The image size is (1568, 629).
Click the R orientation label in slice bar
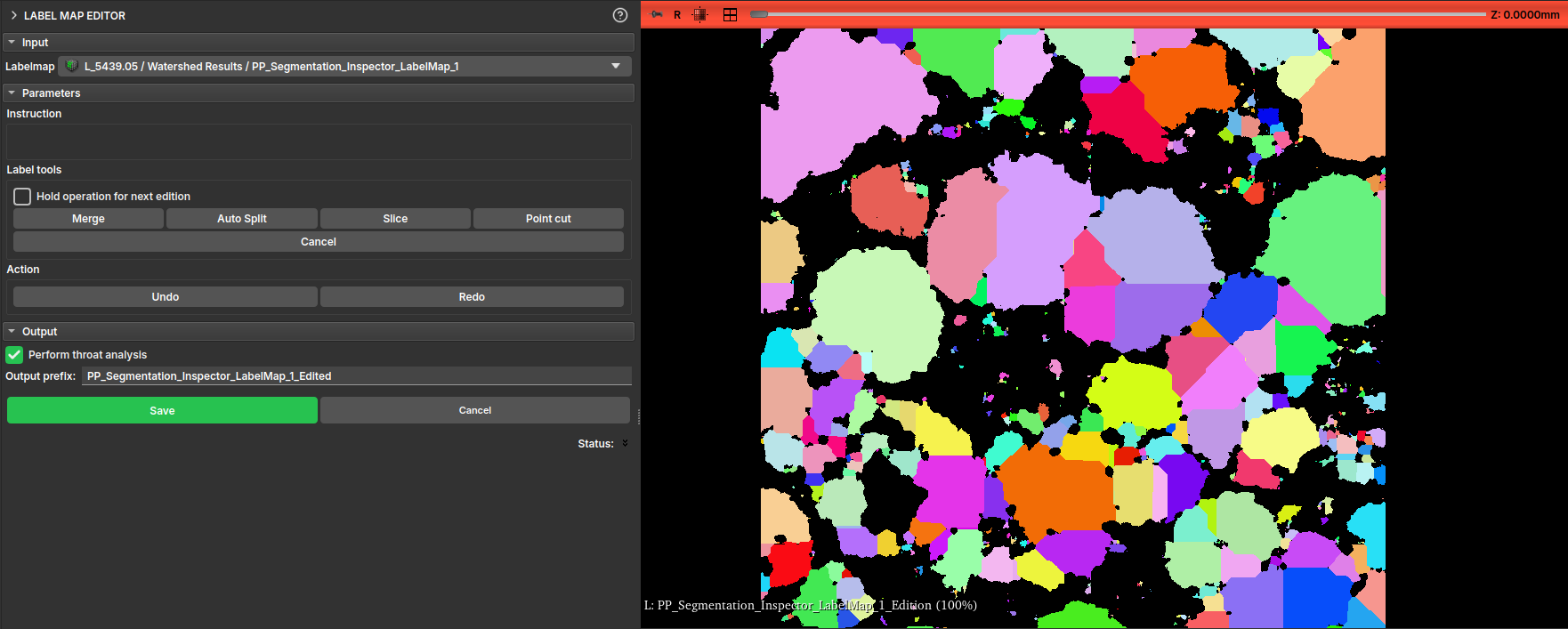coord(677,15)
